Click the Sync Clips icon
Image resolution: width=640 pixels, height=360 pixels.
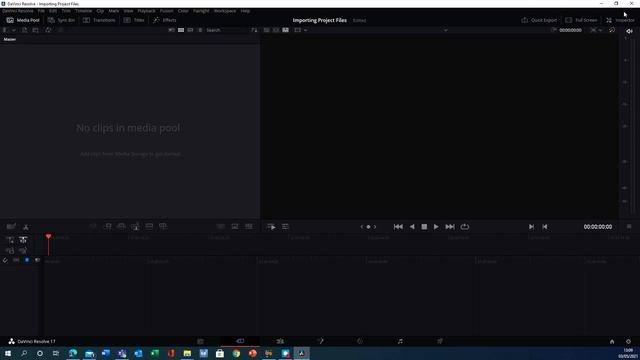click(x=48, y=30)
